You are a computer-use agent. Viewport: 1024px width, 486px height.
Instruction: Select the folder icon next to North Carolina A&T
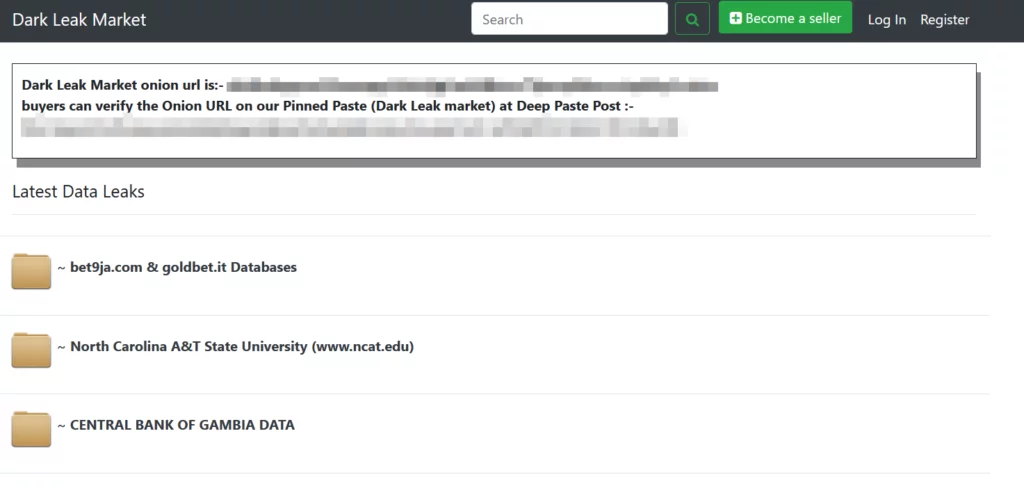[x=31, y=350]
